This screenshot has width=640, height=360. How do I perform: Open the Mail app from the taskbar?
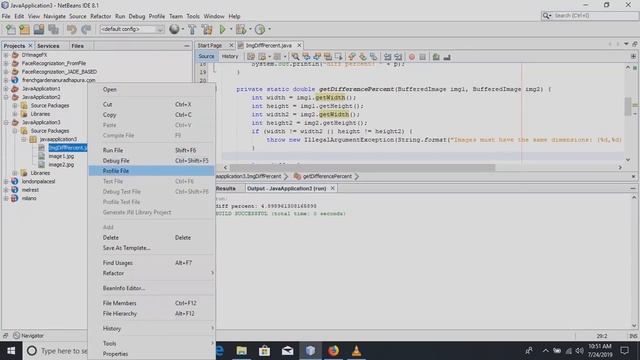coord(287,351)
